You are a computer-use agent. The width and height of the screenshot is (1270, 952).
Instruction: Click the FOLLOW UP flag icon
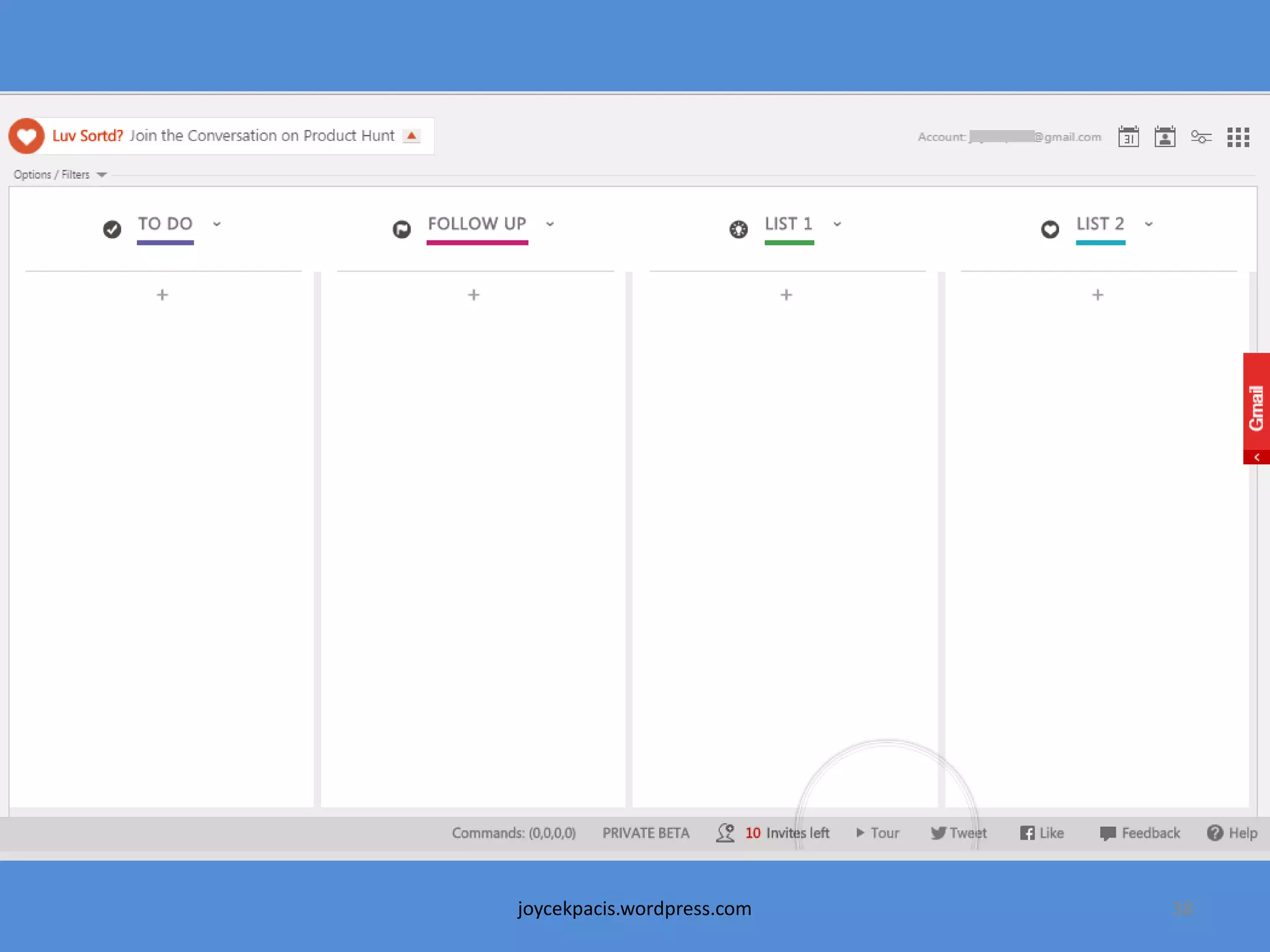[402, 229]
